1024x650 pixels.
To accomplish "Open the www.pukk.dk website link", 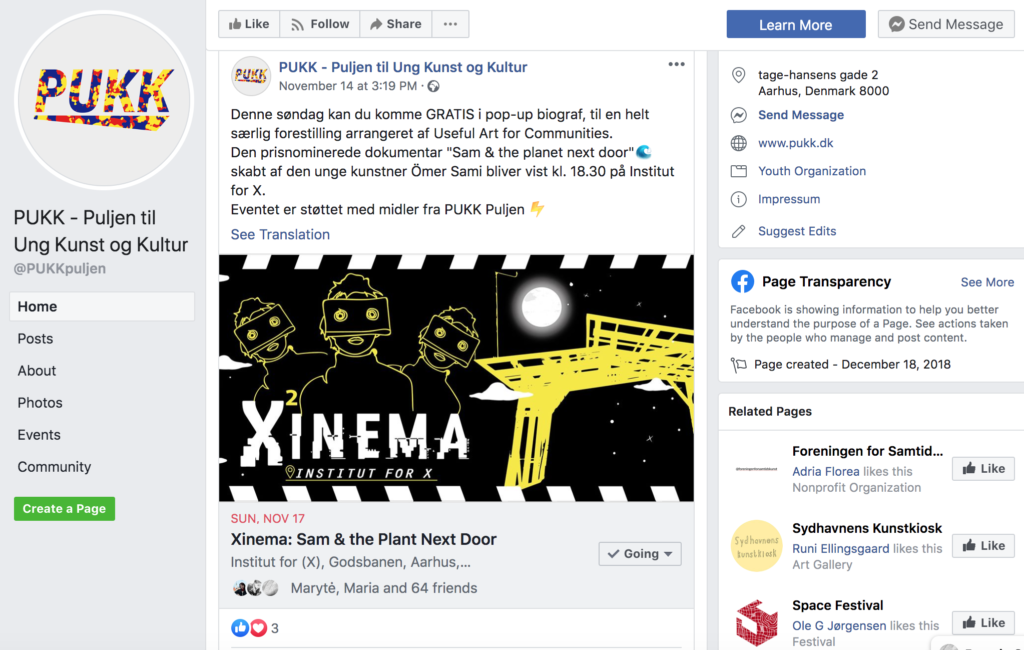I will coord(795,143).
